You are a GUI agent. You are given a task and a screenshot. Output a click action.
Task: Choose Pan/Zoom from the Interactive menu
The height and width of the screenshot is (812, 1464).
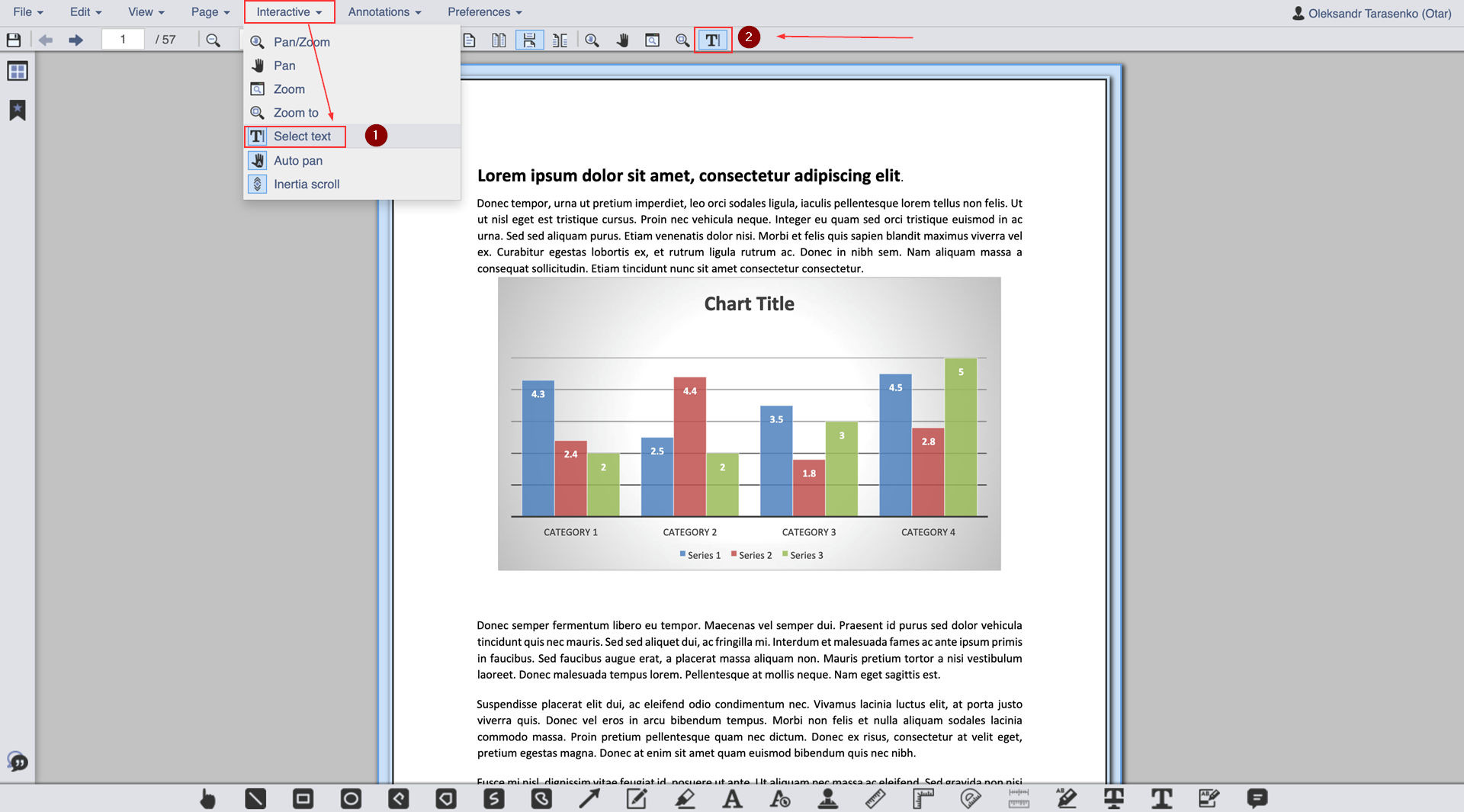301,42
